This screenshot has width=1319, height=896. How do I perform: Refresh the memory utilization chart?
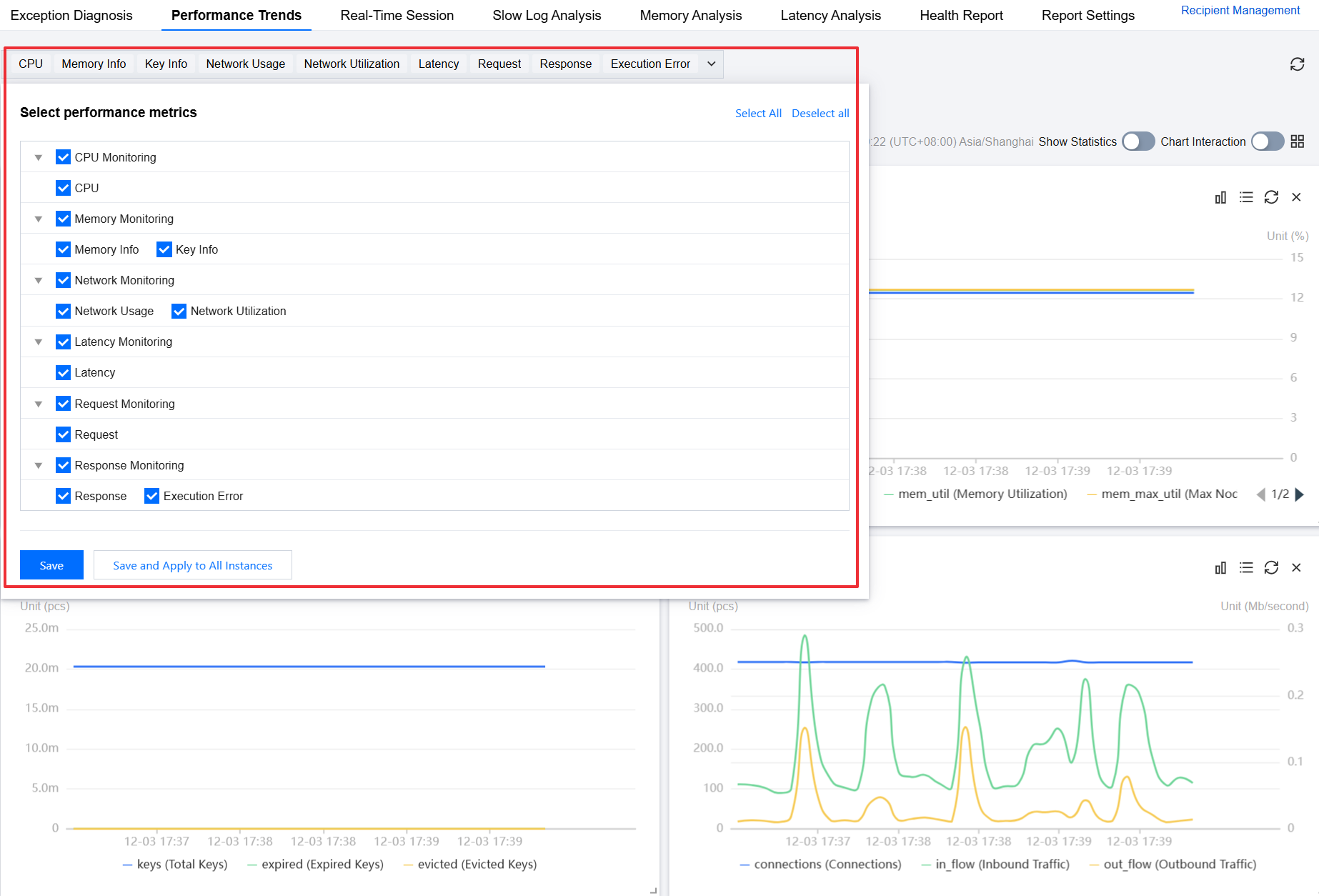[1271, 197]
